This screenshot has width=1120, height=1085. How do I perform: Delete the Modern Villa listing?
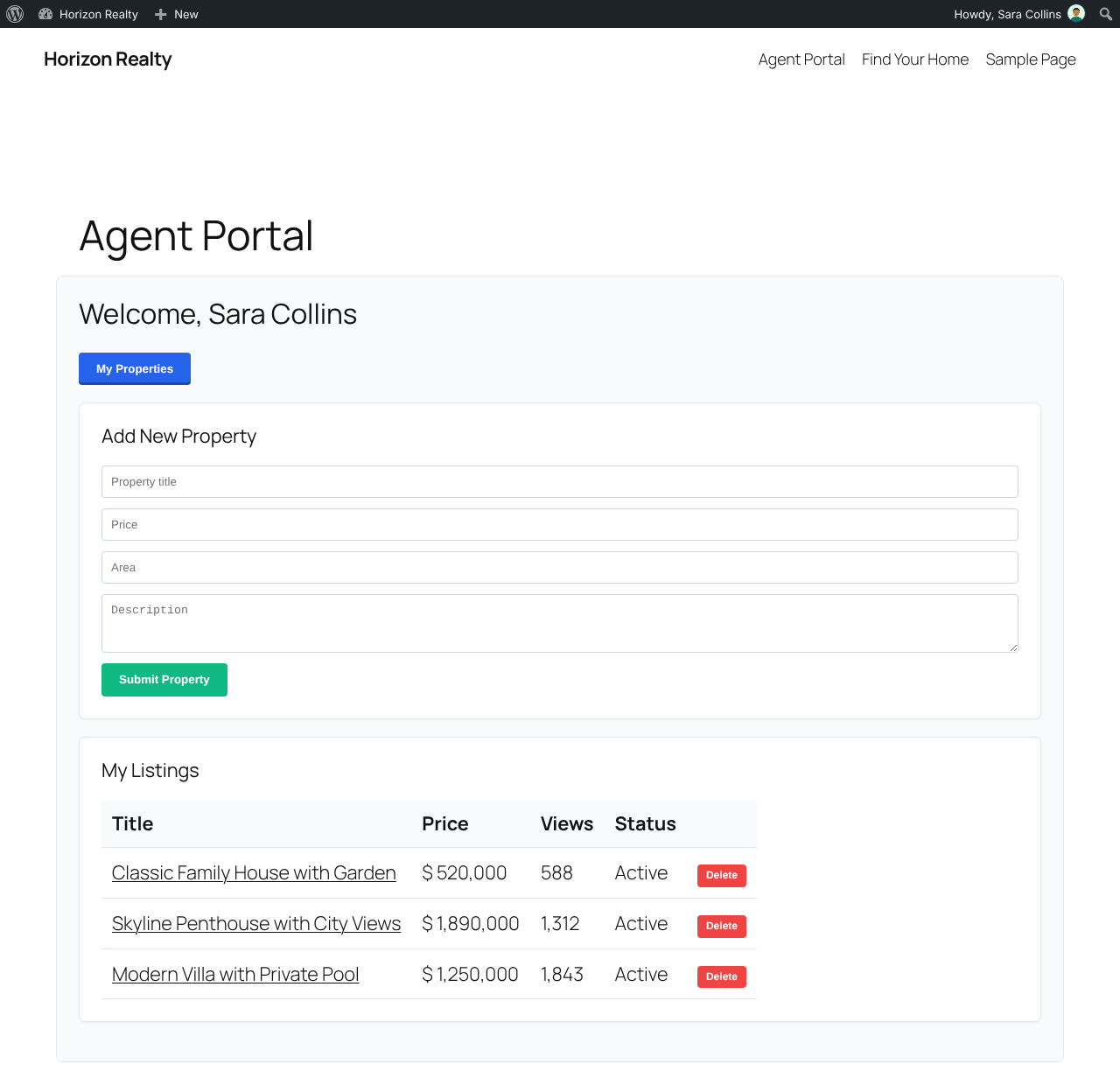(722, 976)
